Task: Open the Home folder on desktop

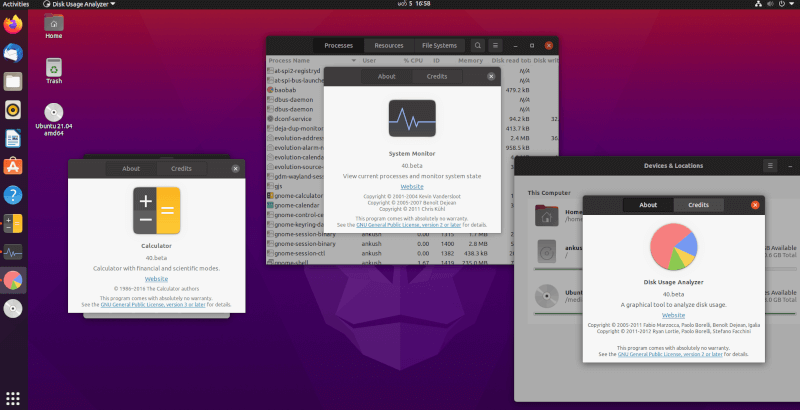Action: click(54, 24)
